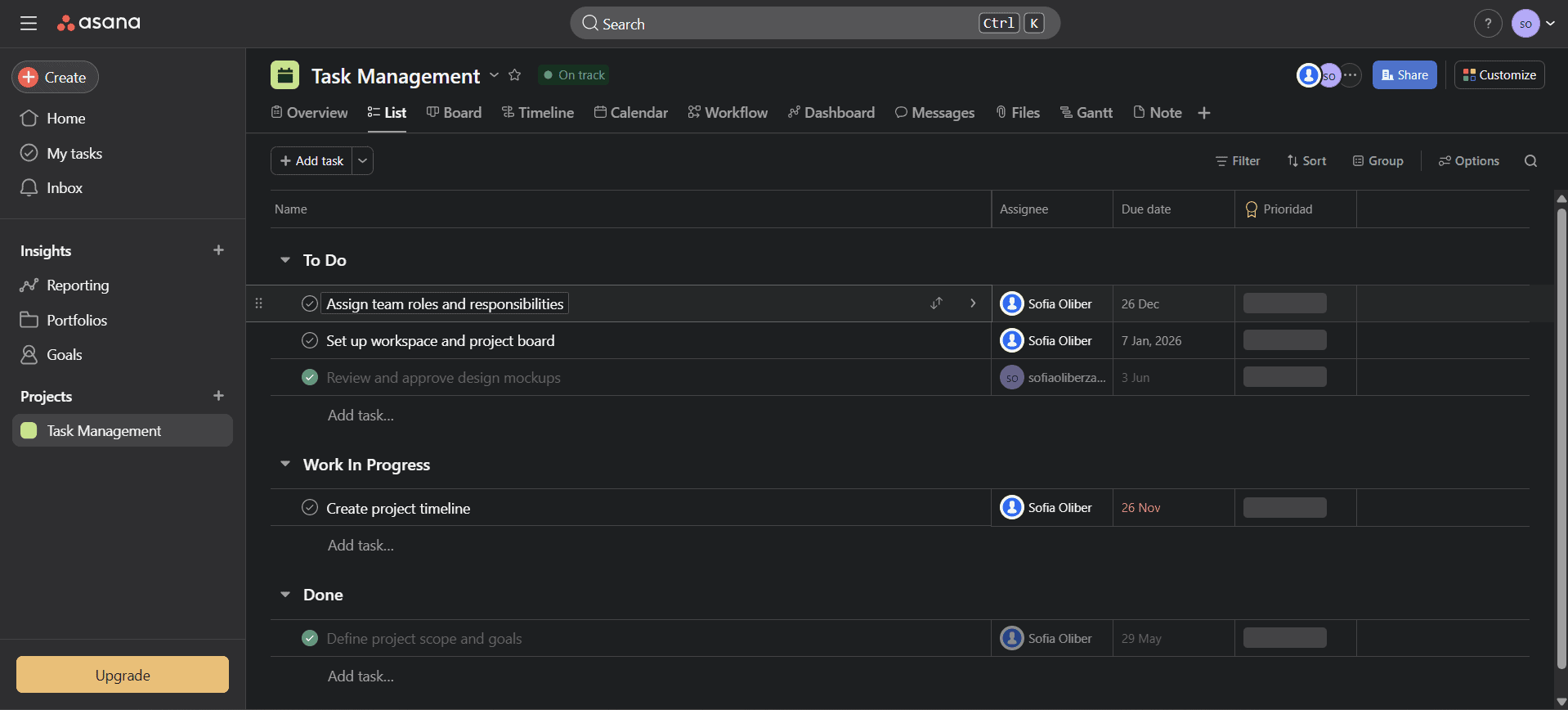Click the Upgrade button
The width and height of the screenshot is (1568, 710).
(123, 675)
